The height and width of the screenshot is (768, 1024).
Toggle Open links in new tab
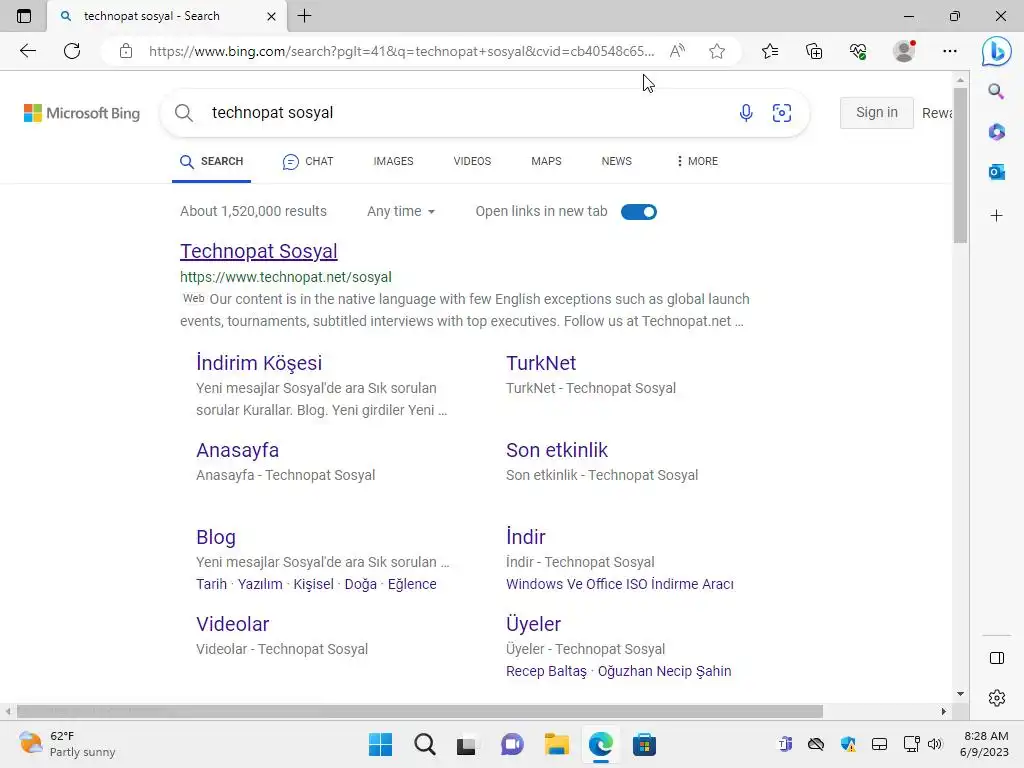pos(639,212)
